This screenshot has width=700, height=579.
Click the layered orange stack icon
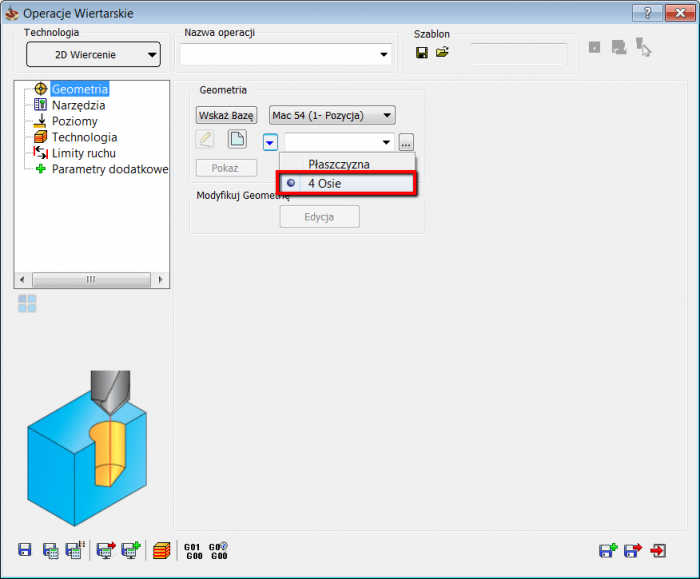pos(162,549)
